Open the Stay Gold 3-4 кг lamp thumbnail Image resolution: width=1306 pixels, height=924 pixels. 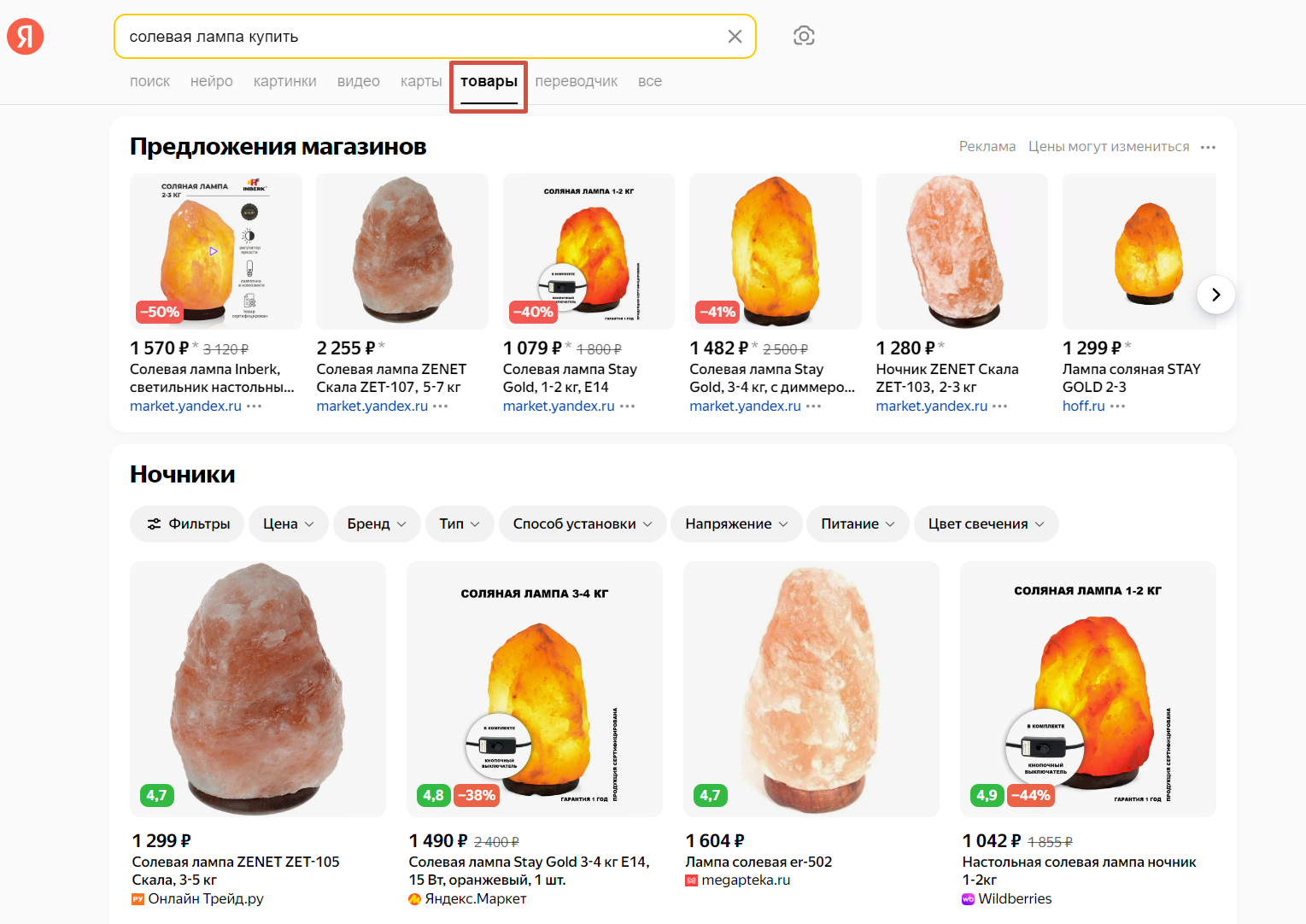click(535, 688)
